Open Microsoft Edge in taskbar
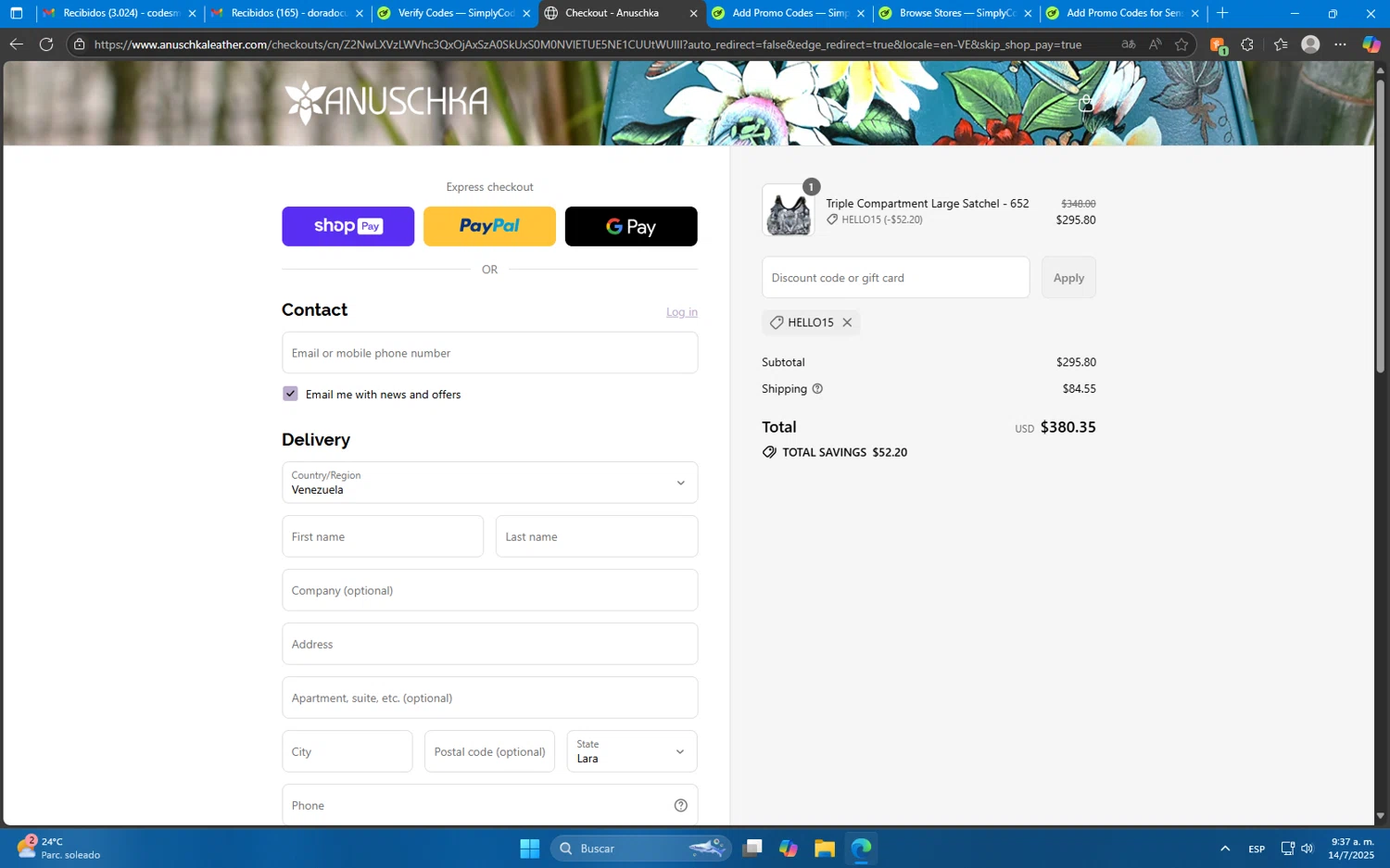The image size is (1390, 868). (861, 849)
